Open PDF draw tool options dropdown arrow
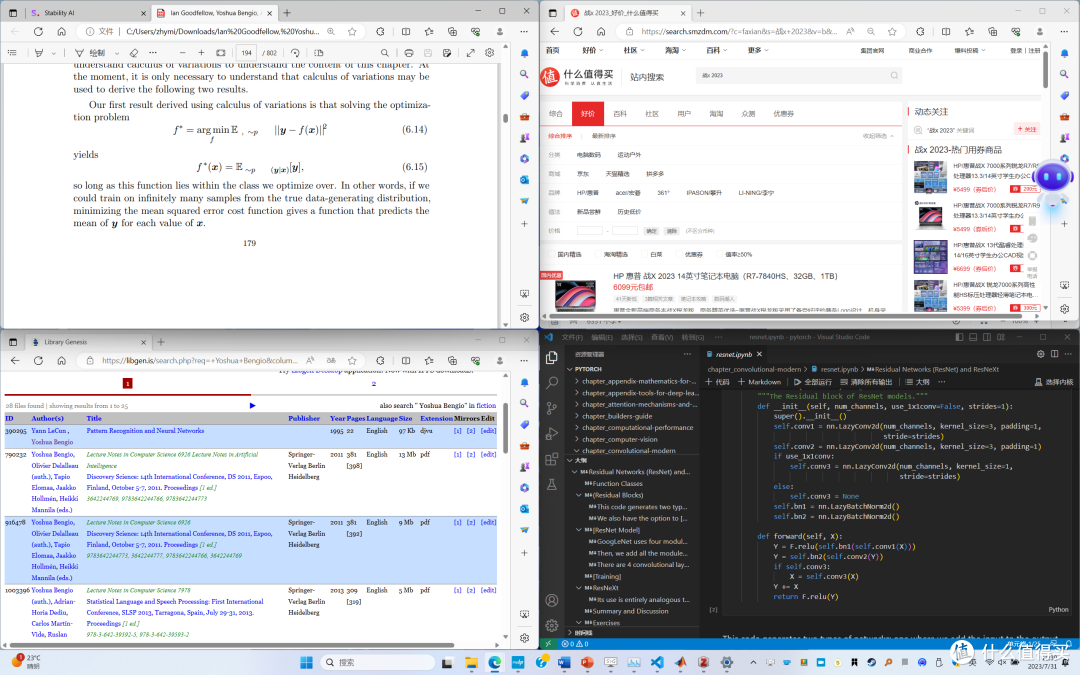This screenshot has width=1080, height=675. [x=116, y=53]
